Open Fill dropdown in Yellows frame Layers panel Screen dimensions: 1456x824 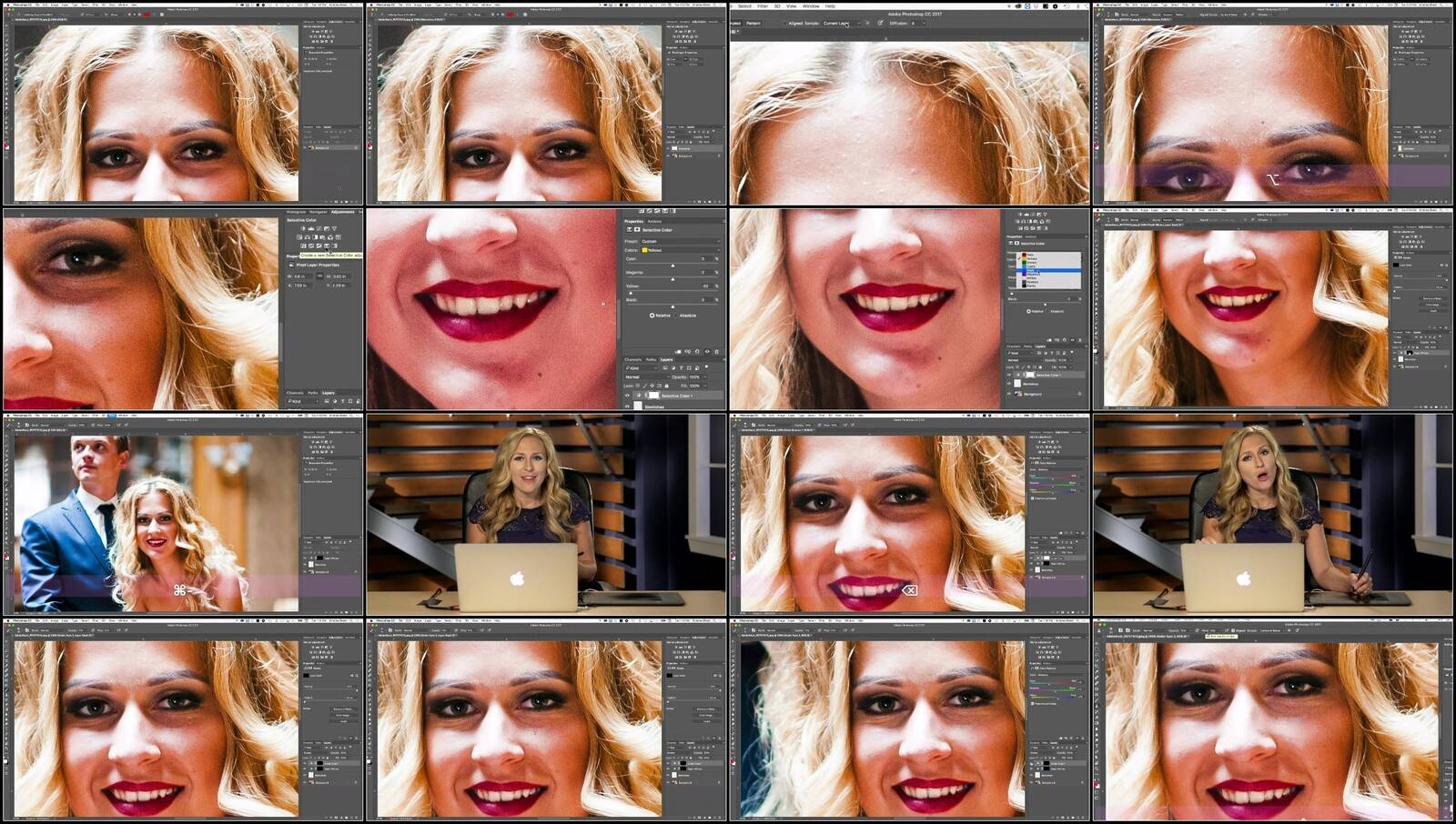705,386
